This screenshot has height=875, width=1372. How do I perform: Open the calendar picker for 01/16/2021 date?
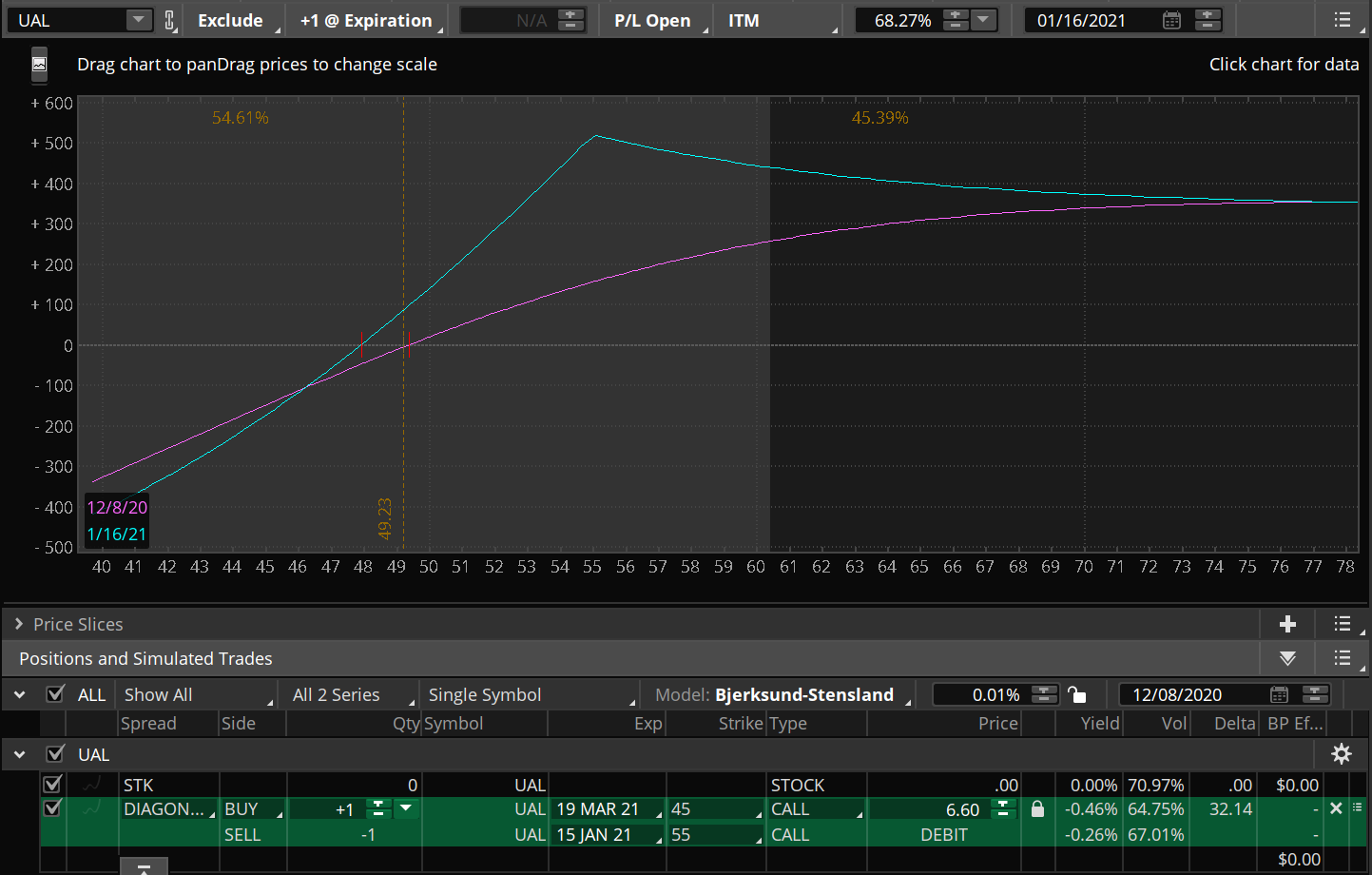pyautogui.click(x=1171, y=20)
